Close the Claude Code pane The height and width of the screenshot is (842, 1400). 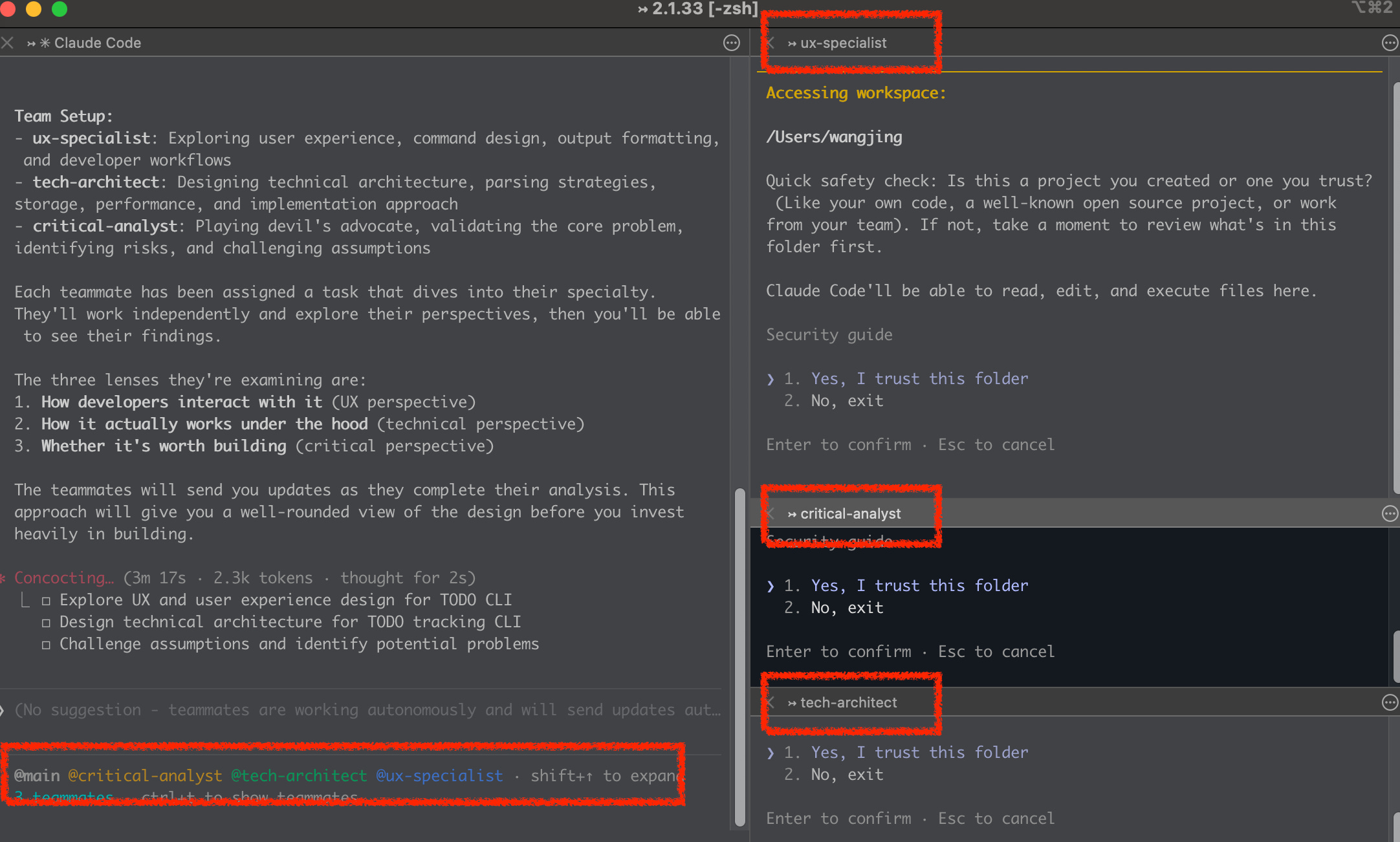point(8,43)
